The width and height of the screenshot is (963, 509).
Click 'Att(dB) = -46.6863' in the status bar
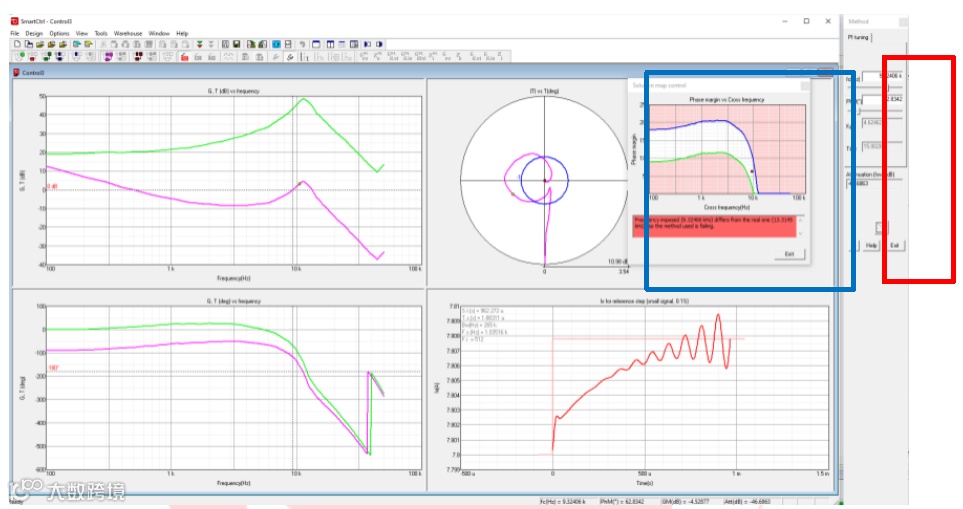click(746, 502)
